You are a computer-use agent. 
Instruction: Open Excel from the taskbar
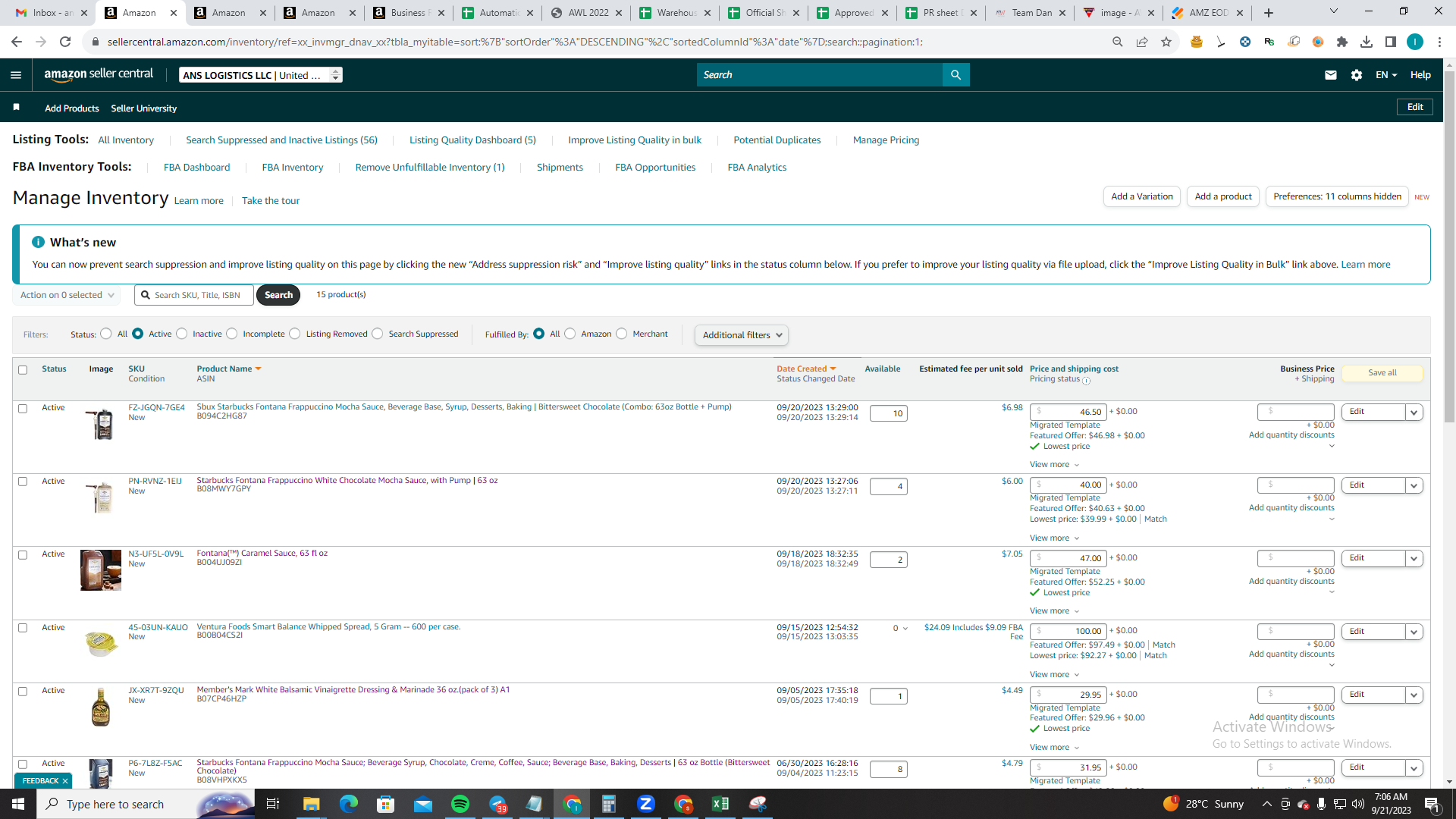[720, 804]
